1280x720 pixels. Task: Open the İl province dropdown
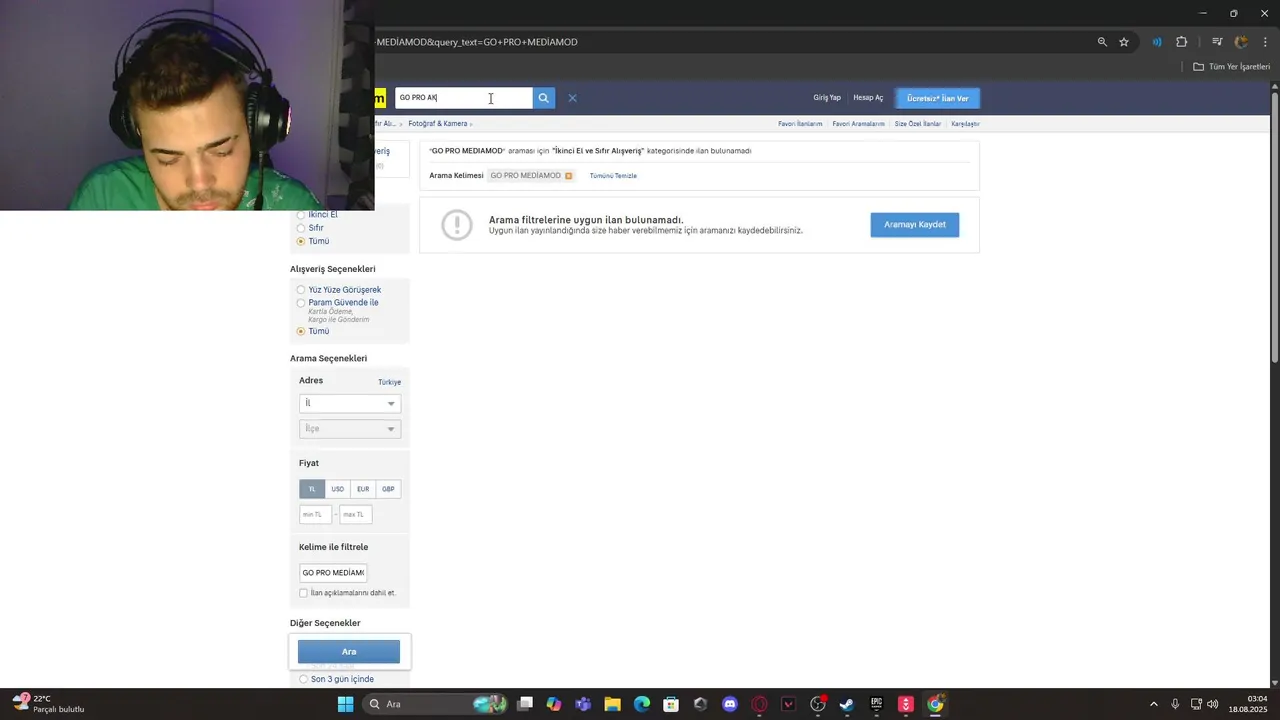[350, 403]
